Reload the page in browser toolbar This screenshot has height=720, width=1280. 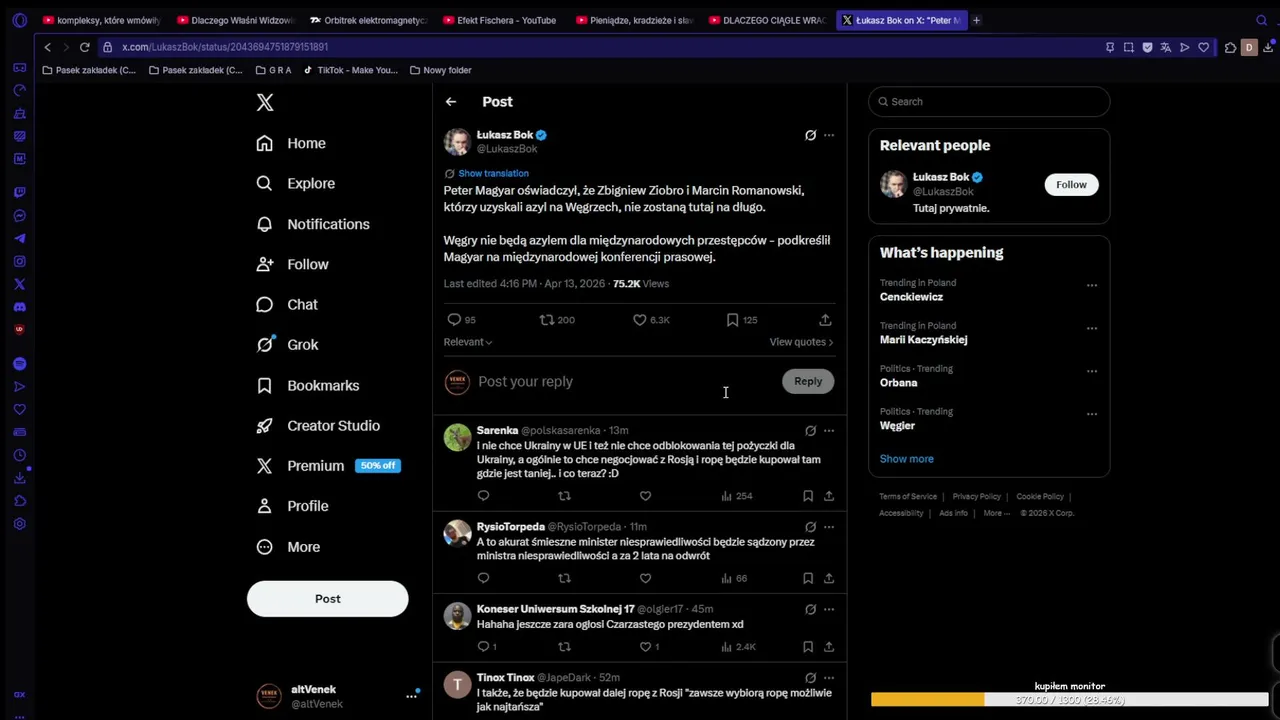point(85,47)
